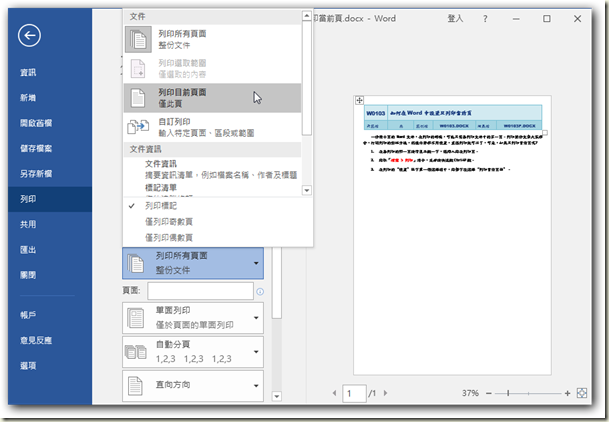Open the Open File tab
609x422 pixels.
click(50, 123)
